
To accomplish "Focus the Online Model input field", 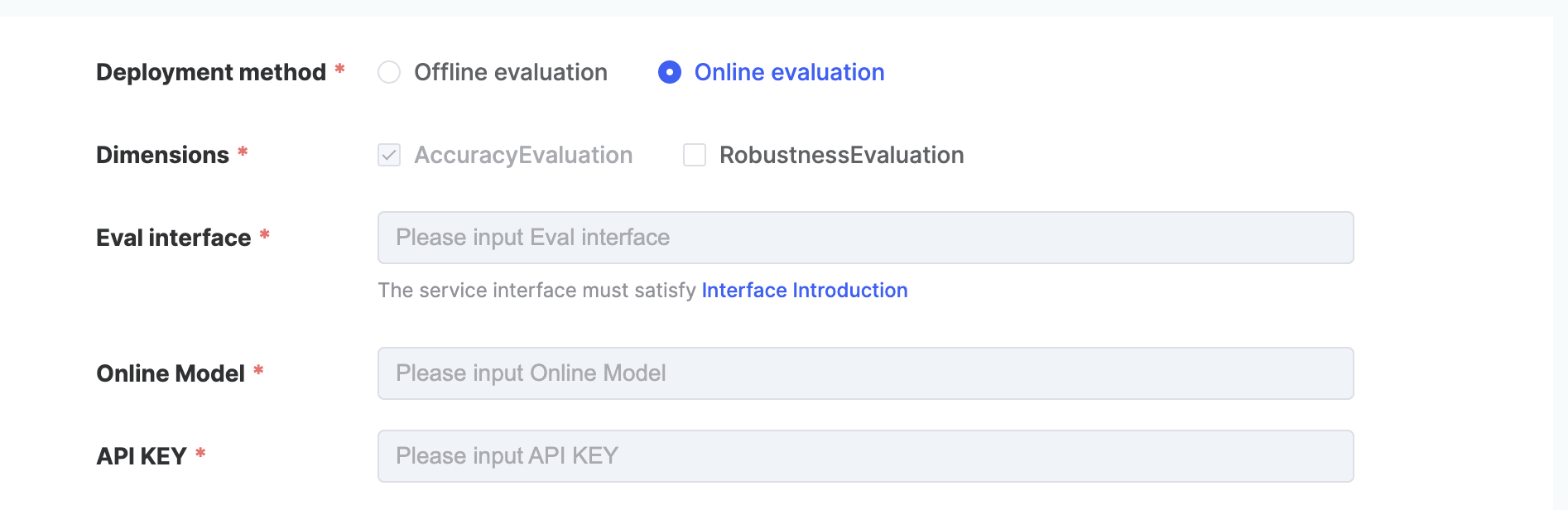I will pyautogui.click(x=865, y=373).
